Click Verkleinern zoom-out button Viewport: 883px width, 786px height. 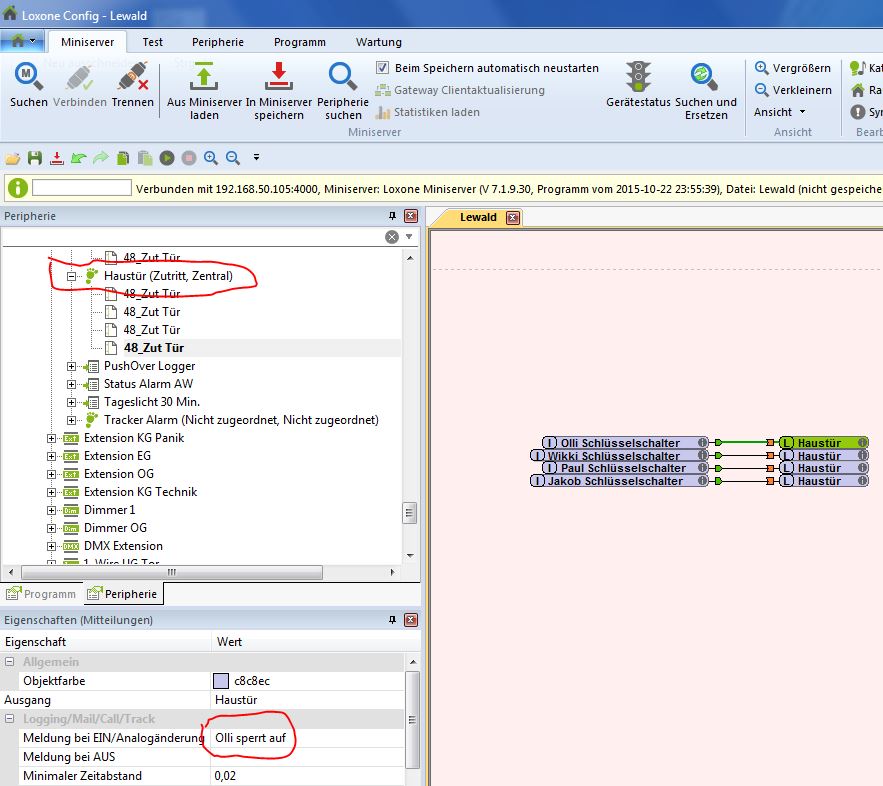coord(792,90)
